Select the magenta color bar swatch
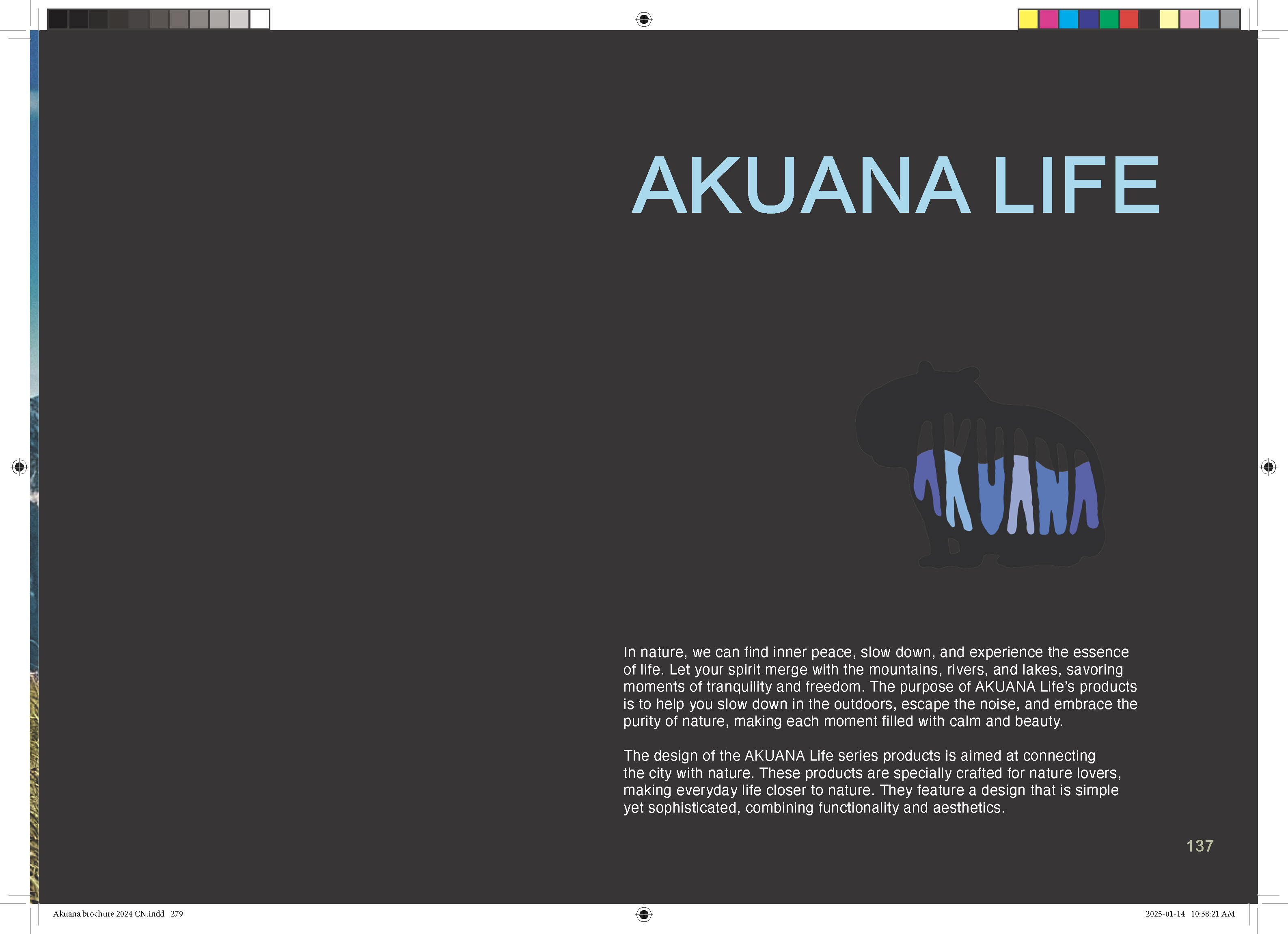The width and height of the screenshot is (1288, 934). click(1049, 19)
